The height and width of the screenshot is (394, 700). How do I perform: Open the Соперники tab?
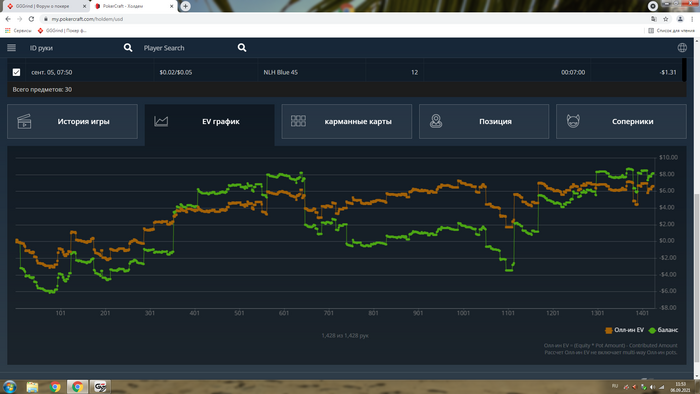coord(621,121)
